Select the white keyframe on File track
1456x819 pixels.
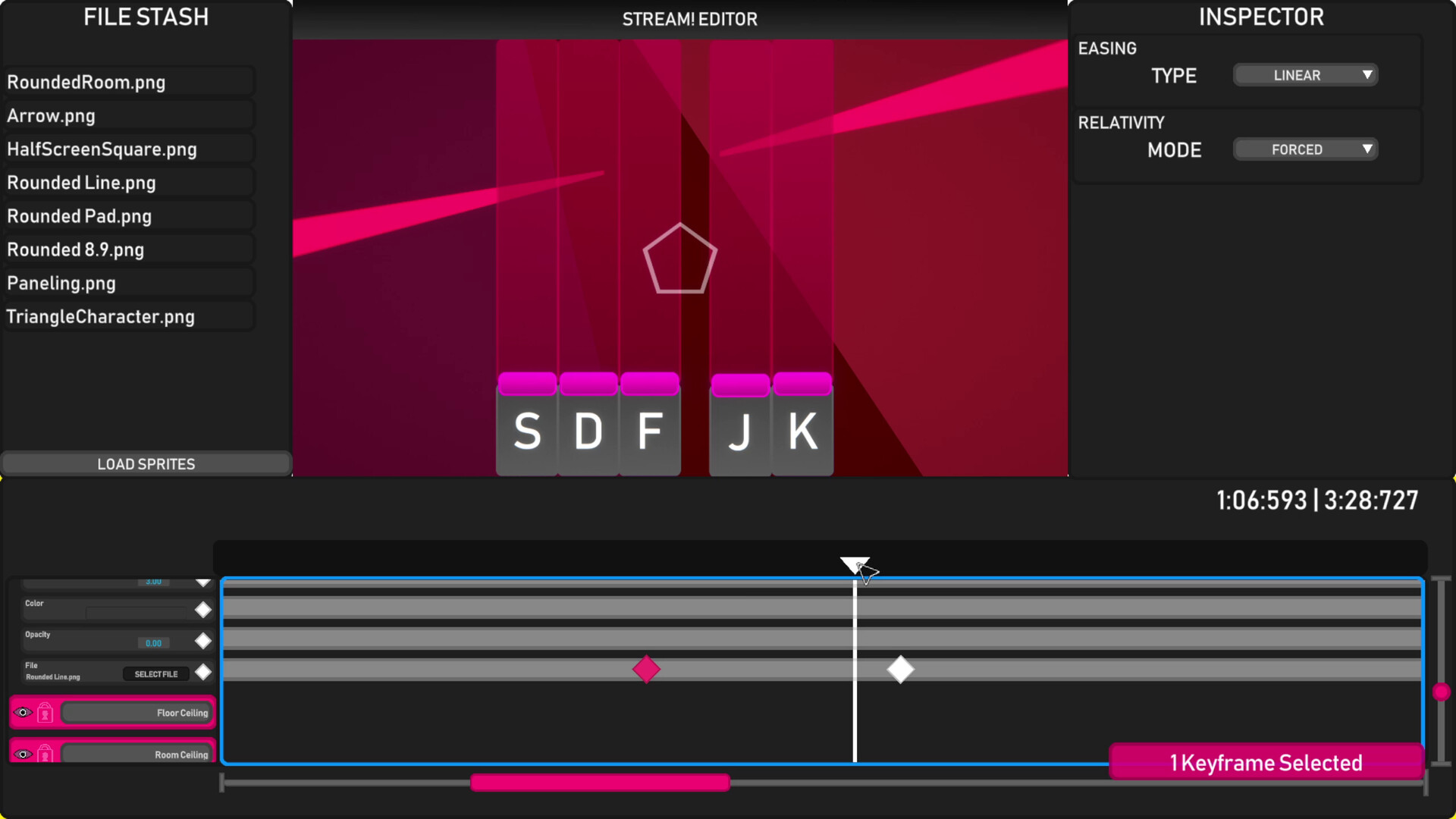900,670
